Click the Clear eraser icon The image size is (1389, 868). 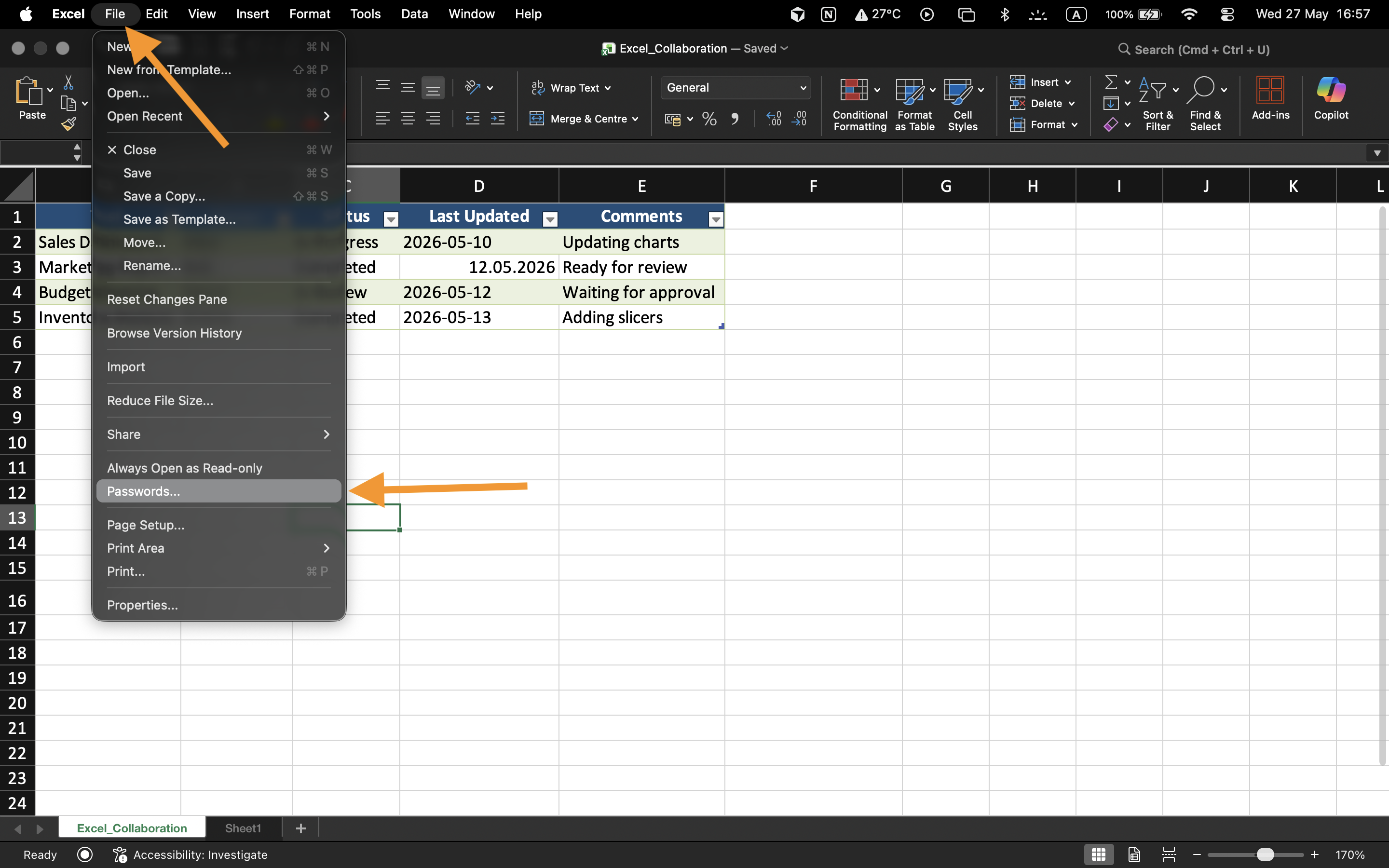point(1111,124)
